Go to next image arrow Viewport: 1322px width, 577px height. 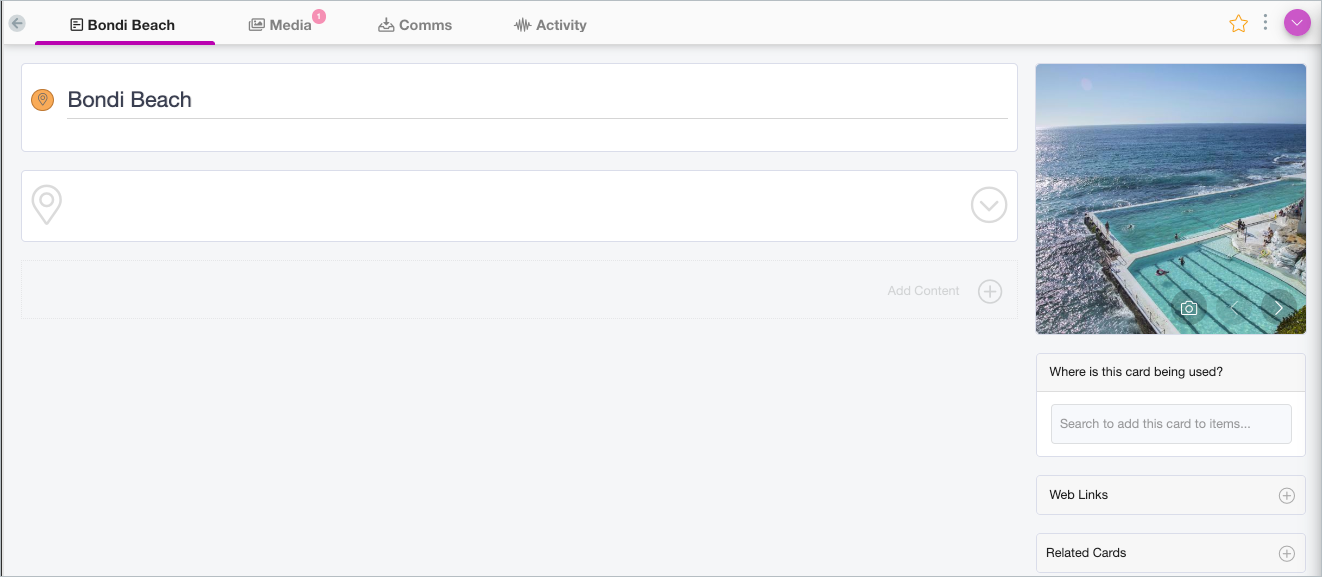tap(1279, 309)
